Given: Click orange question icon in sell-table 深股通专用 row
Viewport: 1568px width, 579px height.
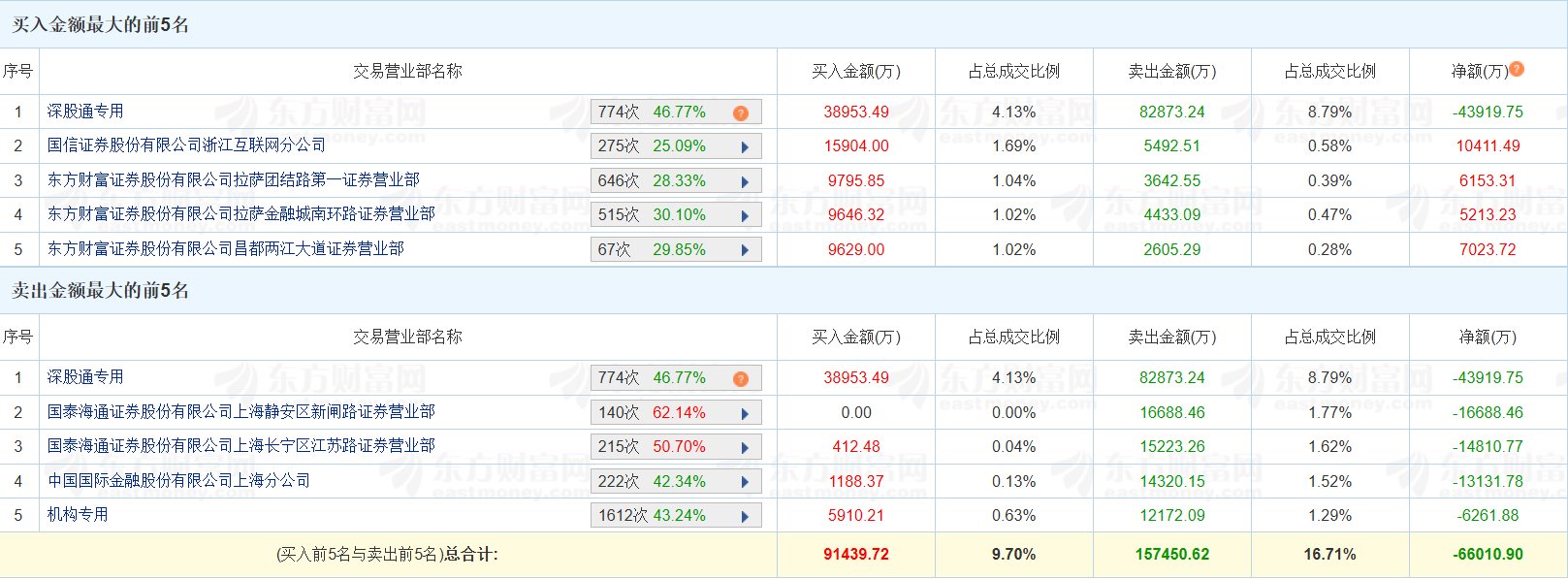Looking at the screenshot, I should pyautogui.click(x=741, y=378).
